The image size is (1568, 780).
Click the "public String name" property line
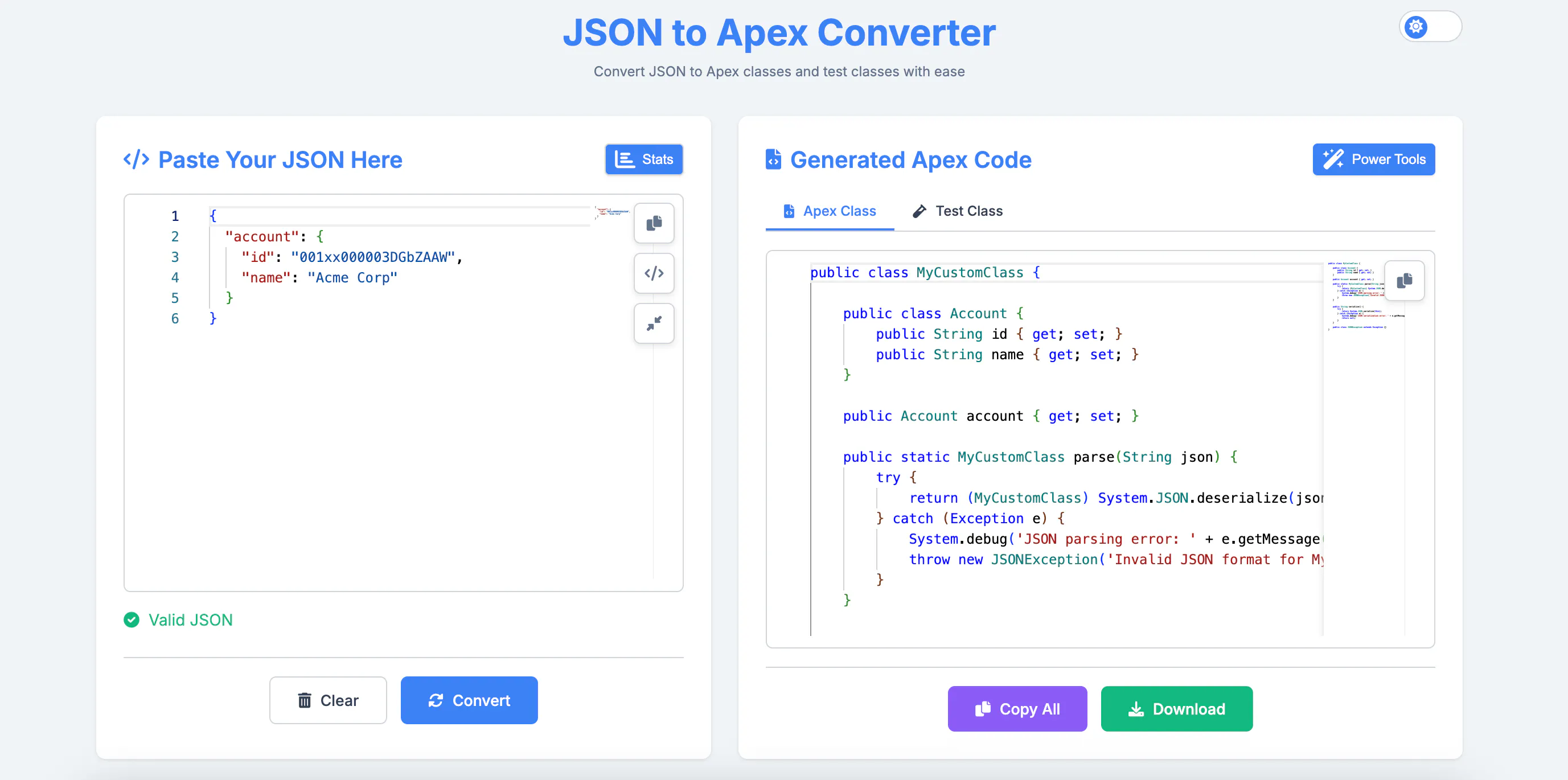(x=1007, y=354)
